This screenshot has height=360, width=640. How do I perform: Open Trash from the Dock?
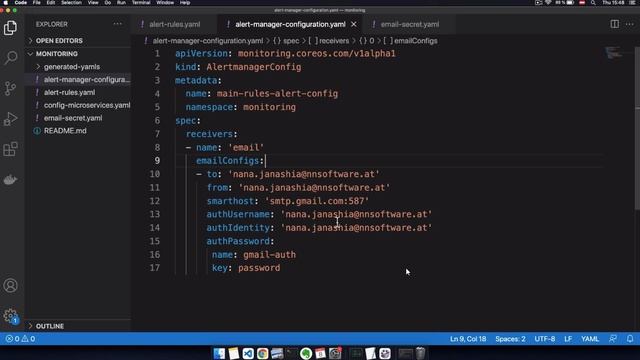420,353
